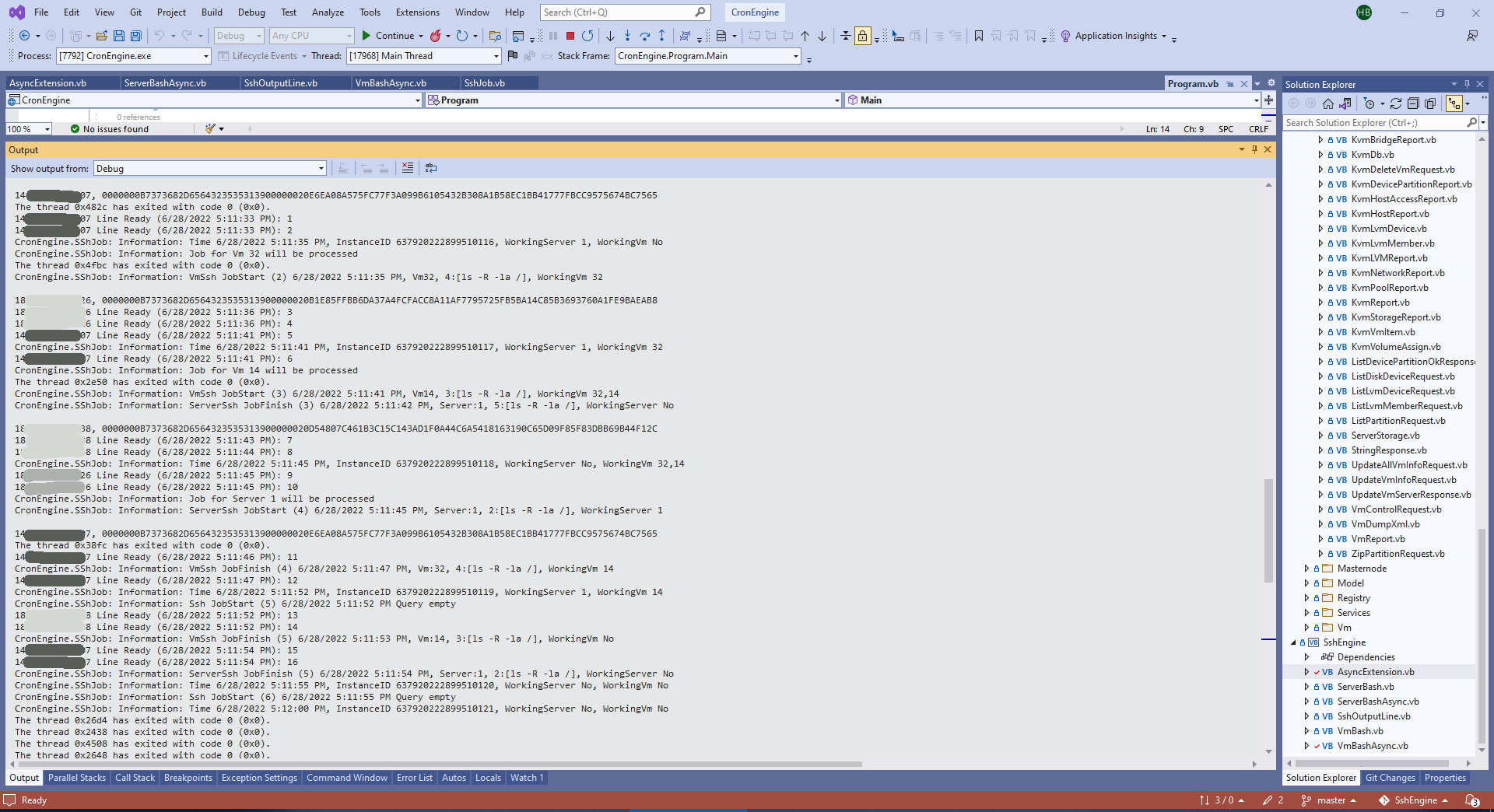
Task: Switch to the SshJob.vb editor tab
Action: pyautogui.click(x=484, y=83)
